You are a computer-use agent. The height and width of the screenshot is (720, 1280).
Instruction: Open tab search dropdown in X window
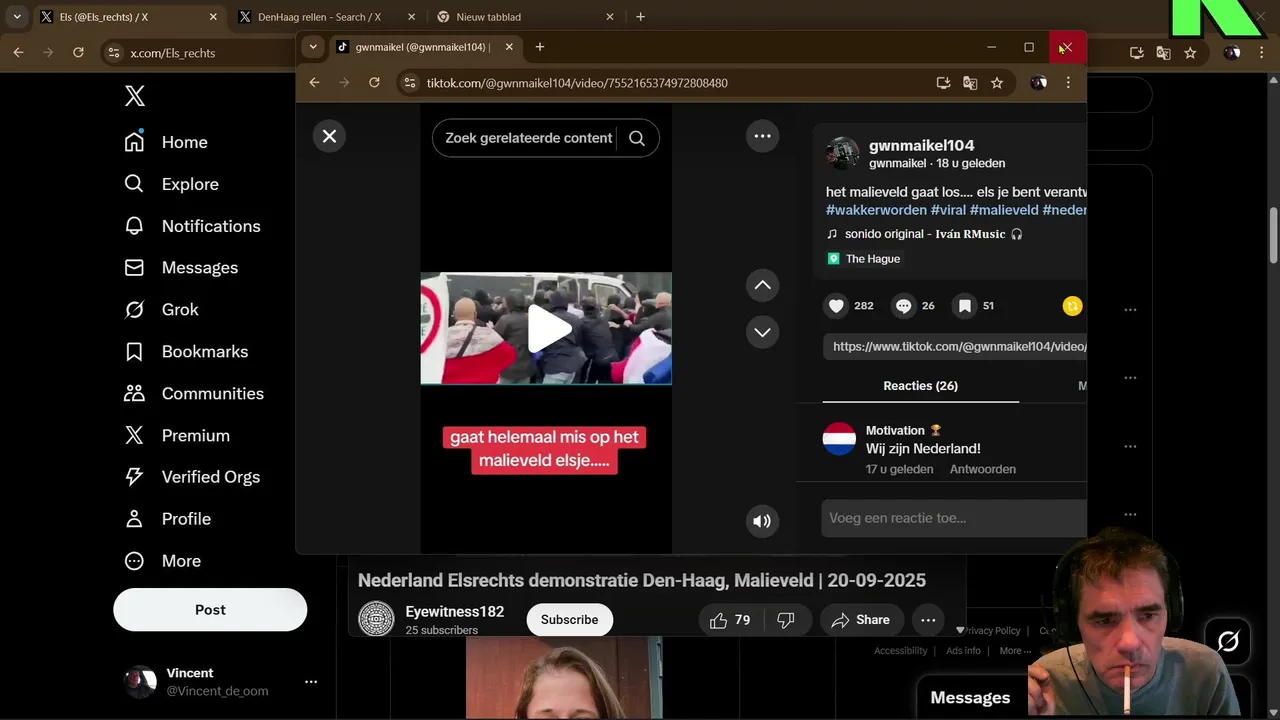[x=17, y=17]
